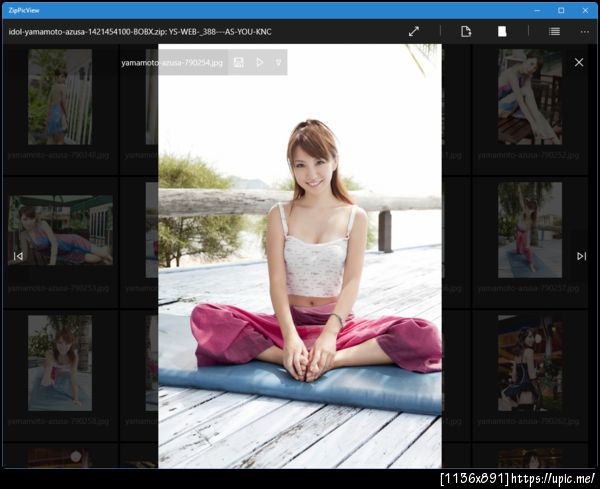Image resolution: width=600 pixels, height=489 pixels.
Task: Start slideshow with the play triangle button
Action: click(259, 62)
